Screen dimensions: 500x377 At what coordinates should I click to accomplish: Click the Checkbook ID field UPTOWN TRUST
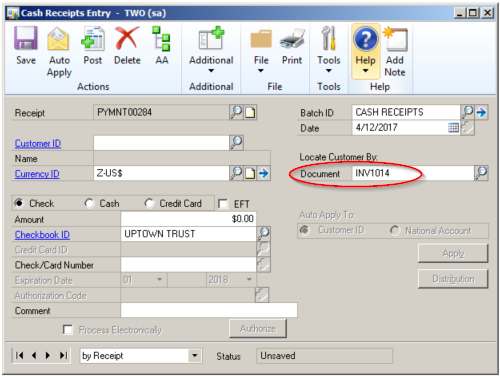(188, 234)
